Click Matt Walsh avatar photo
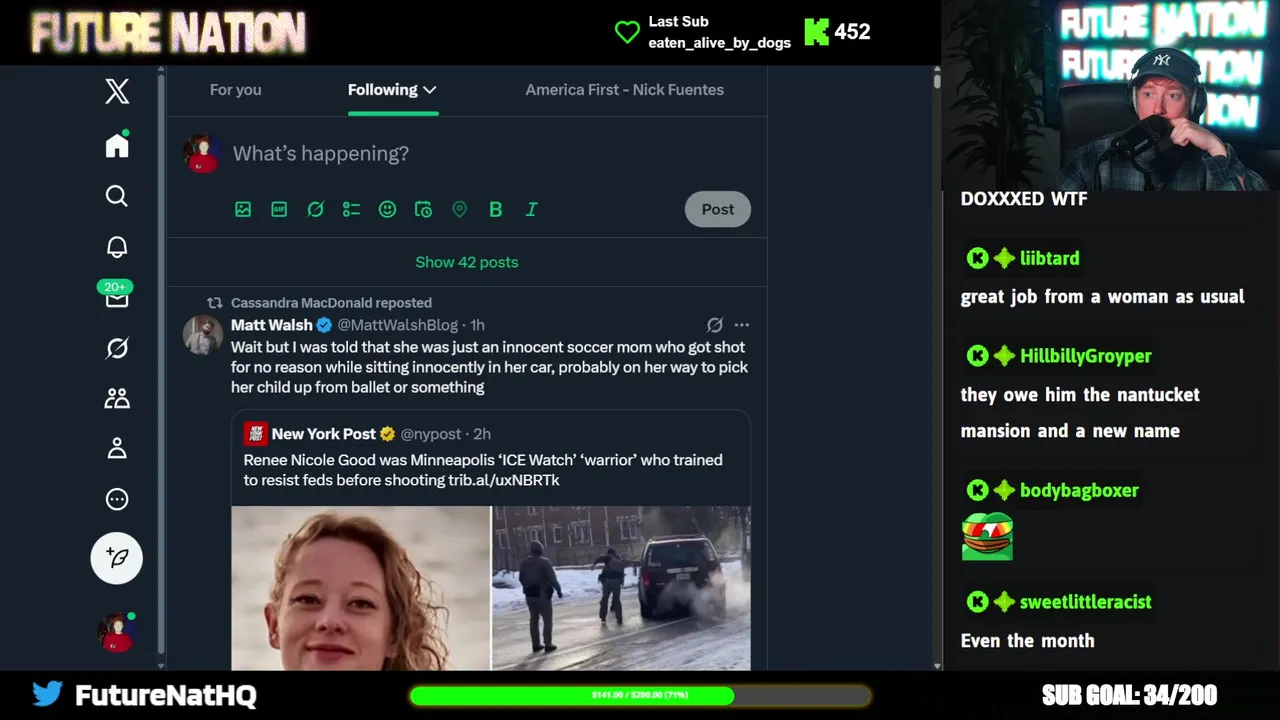 202,335
